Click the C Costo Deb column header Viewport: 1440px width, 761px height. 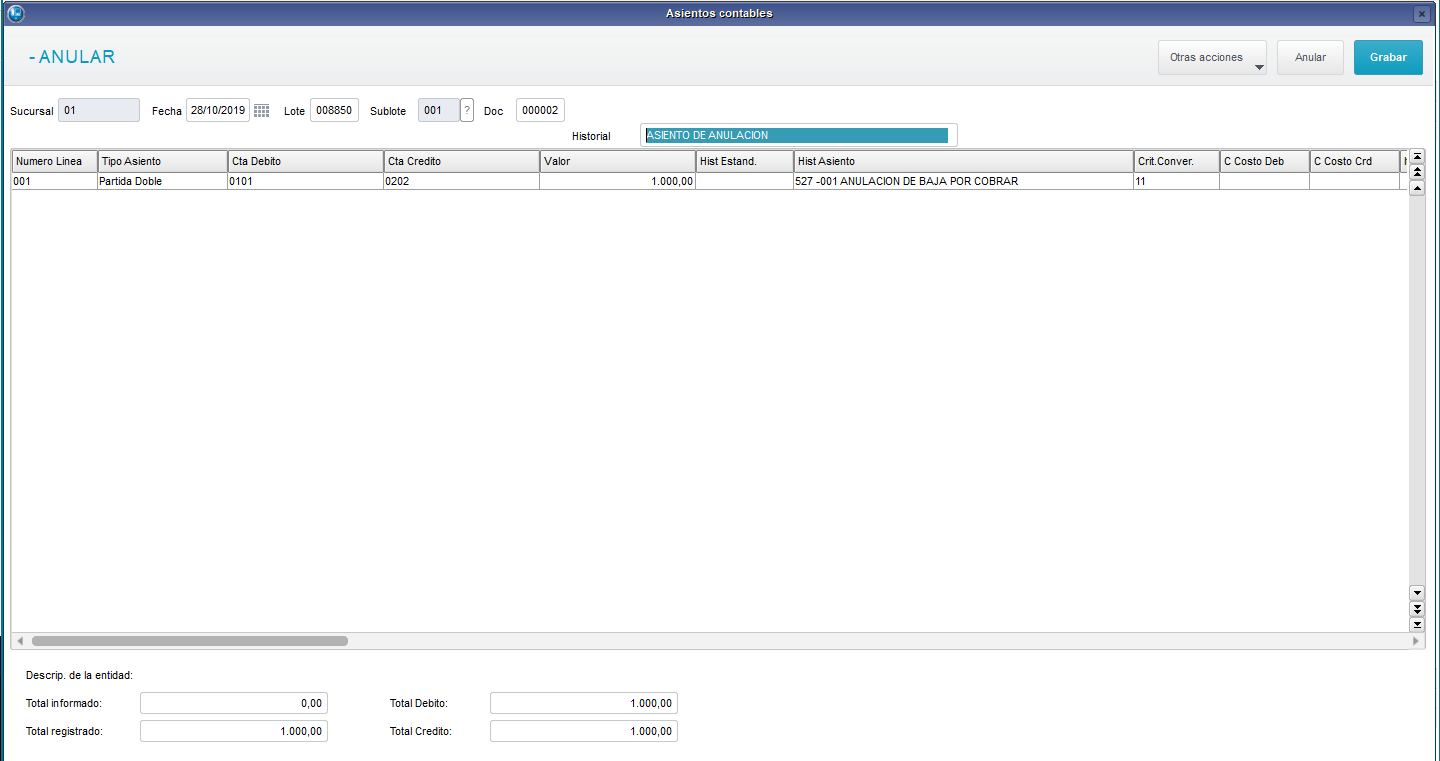click(1265, 161)
